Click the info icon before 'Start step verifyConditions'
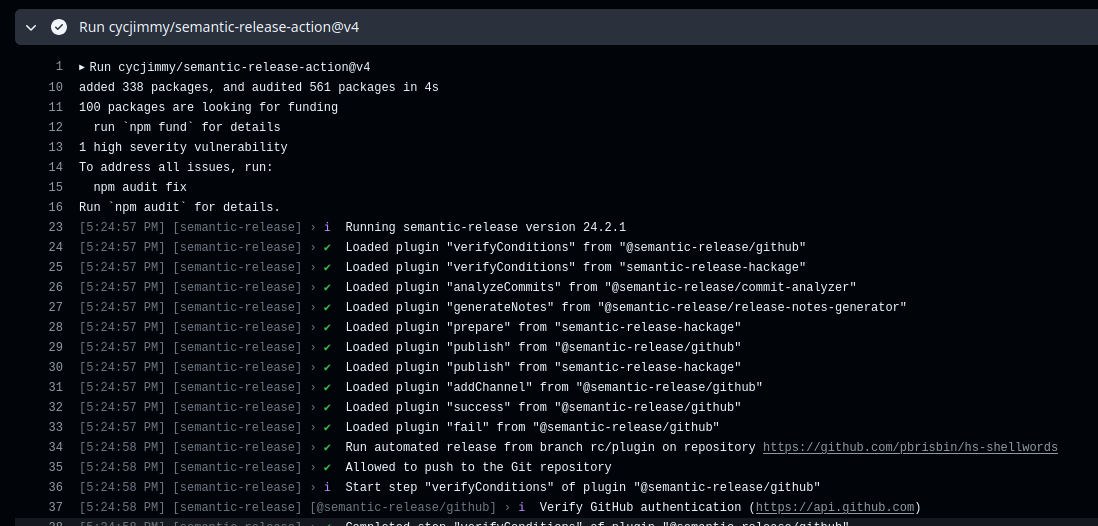This screenshot has height=526, width=1098. click(327, 487)
